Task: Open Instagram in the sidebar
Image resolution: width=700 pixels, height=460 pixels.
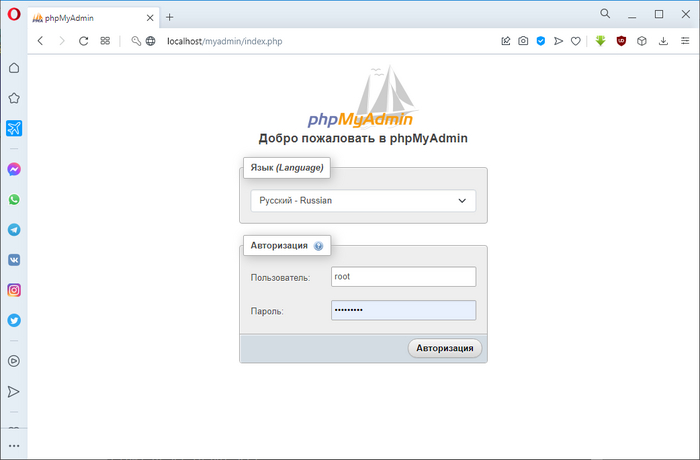Action: [x=14, y=290]
